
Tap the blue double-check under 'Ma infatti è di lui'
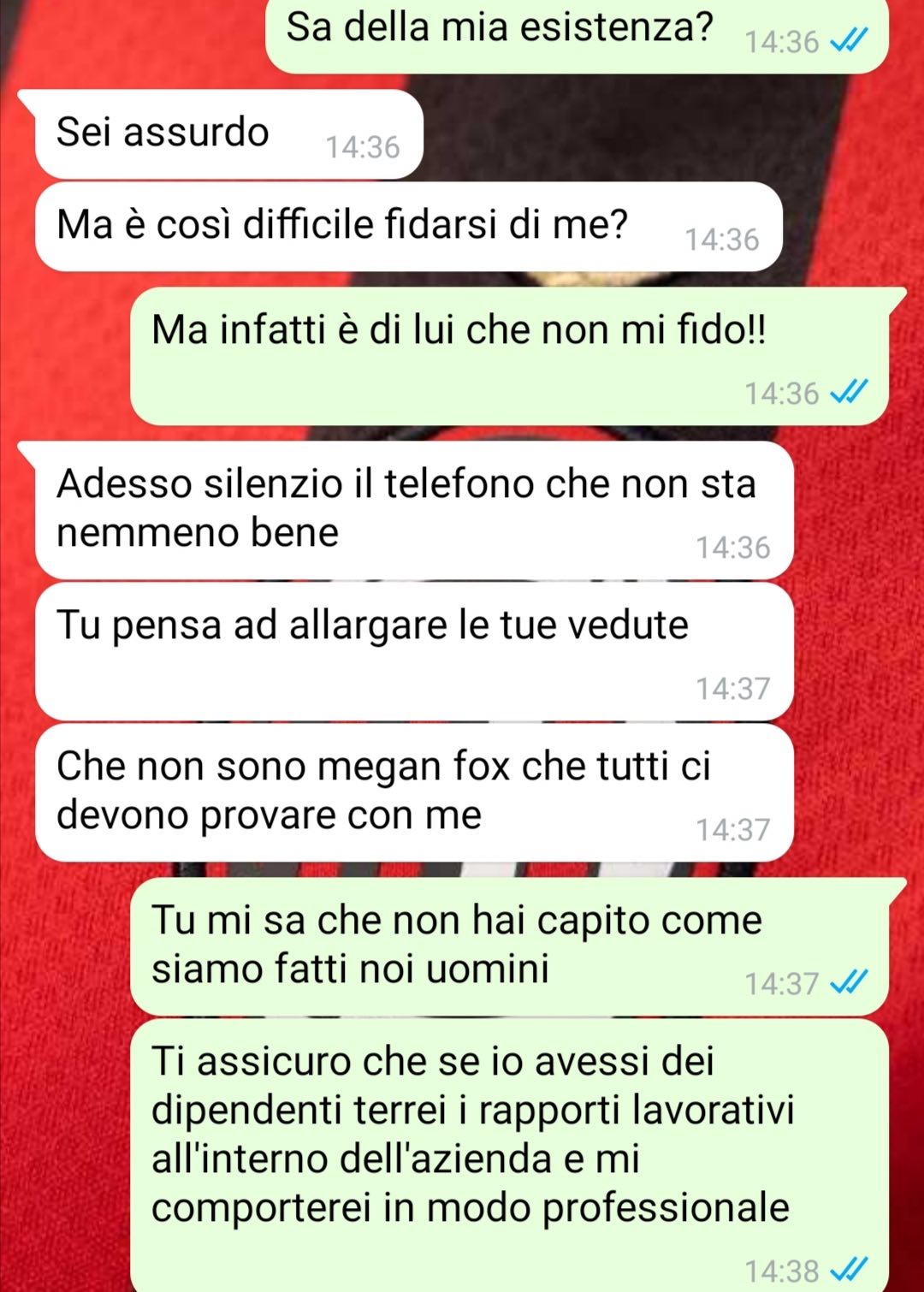click(850, 392)
